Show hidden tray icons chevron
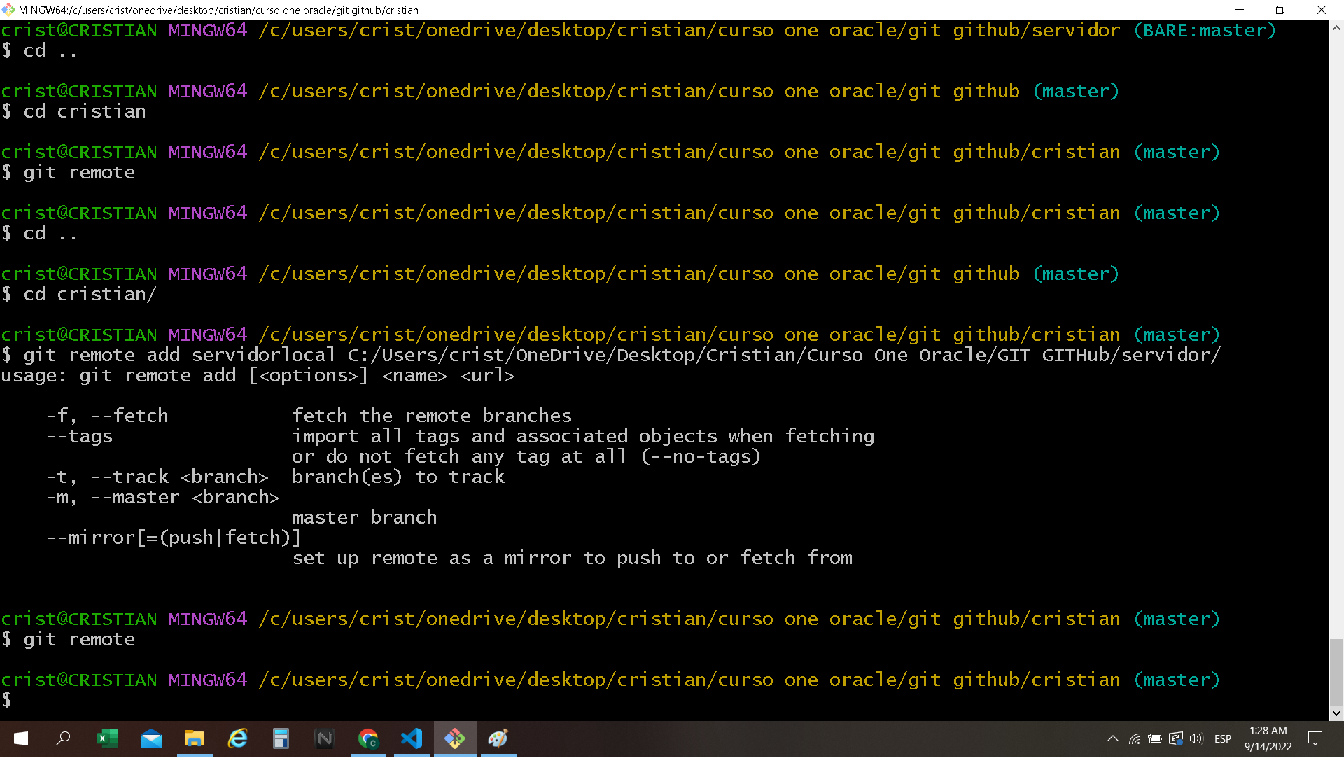 coord(1113,739)
